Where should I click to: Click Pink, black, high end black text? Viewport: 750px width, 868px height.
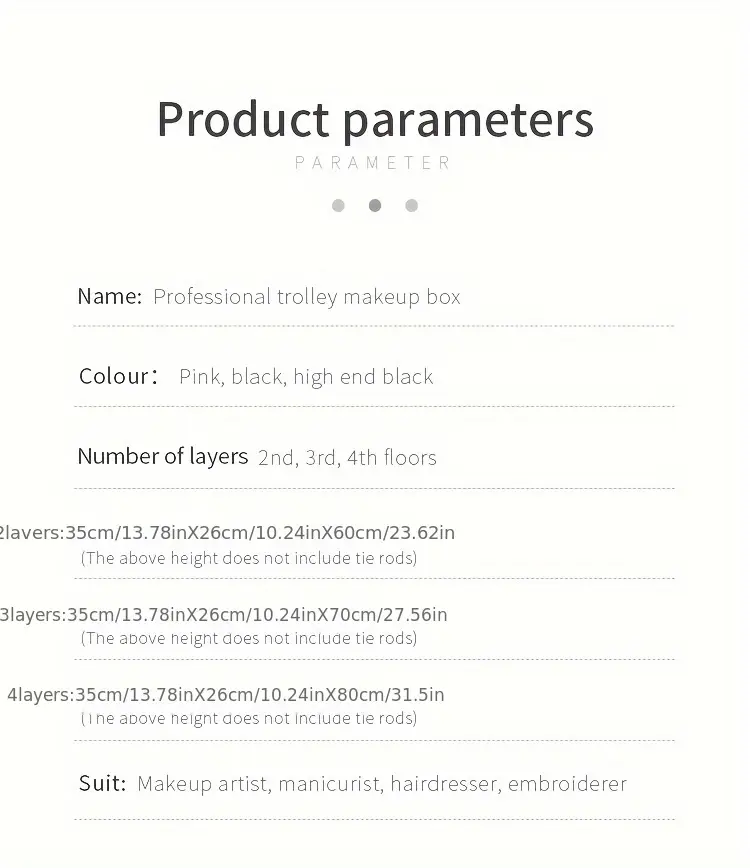coord(306,377)
